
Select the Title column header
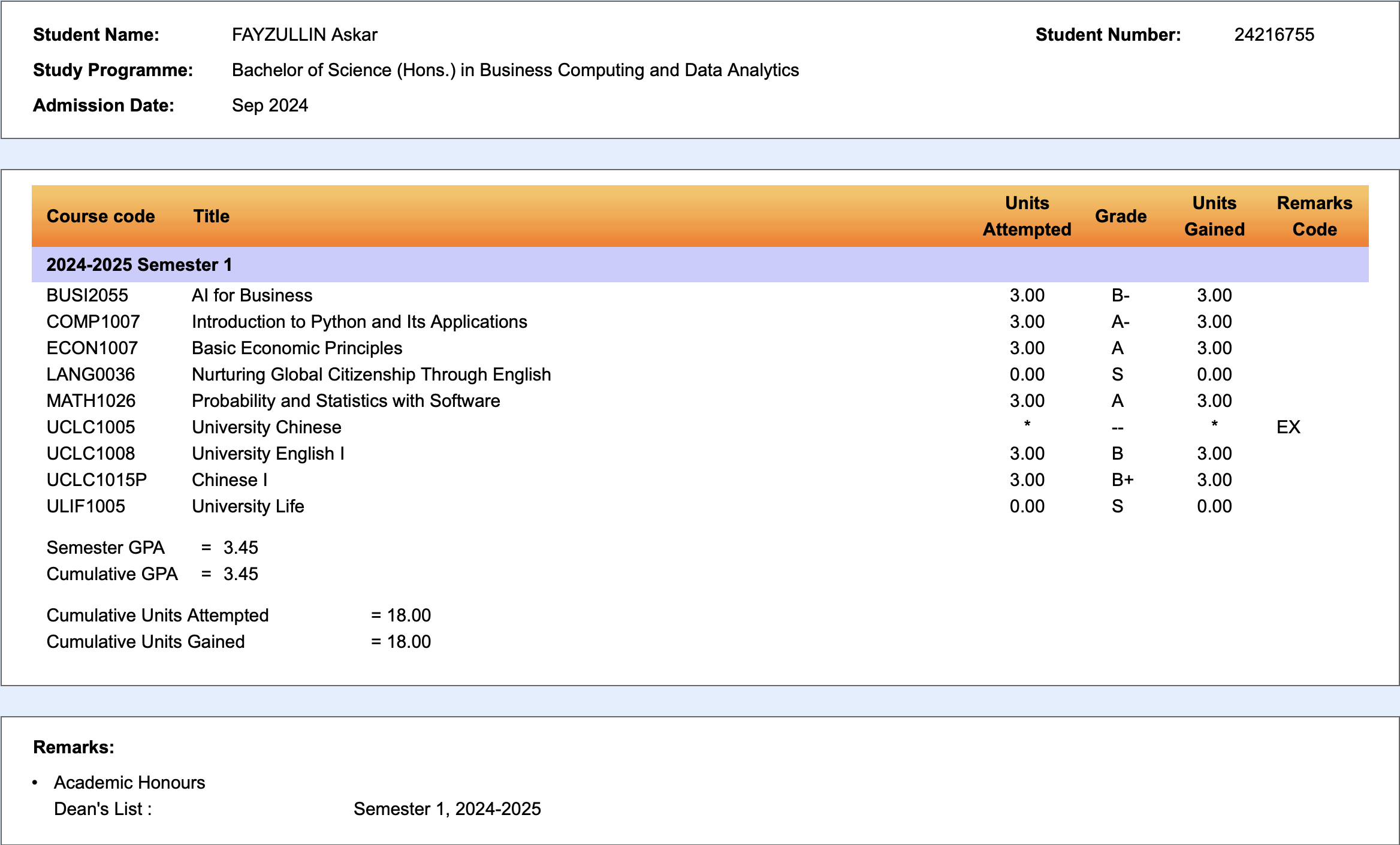tap(211, 216)
